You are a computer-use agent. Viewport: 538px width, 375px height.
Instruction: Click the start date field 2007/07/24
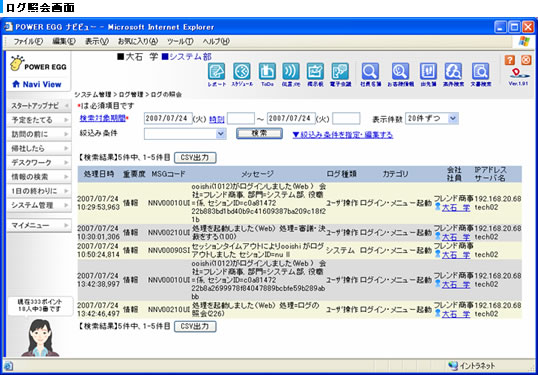tap(168, 118)
